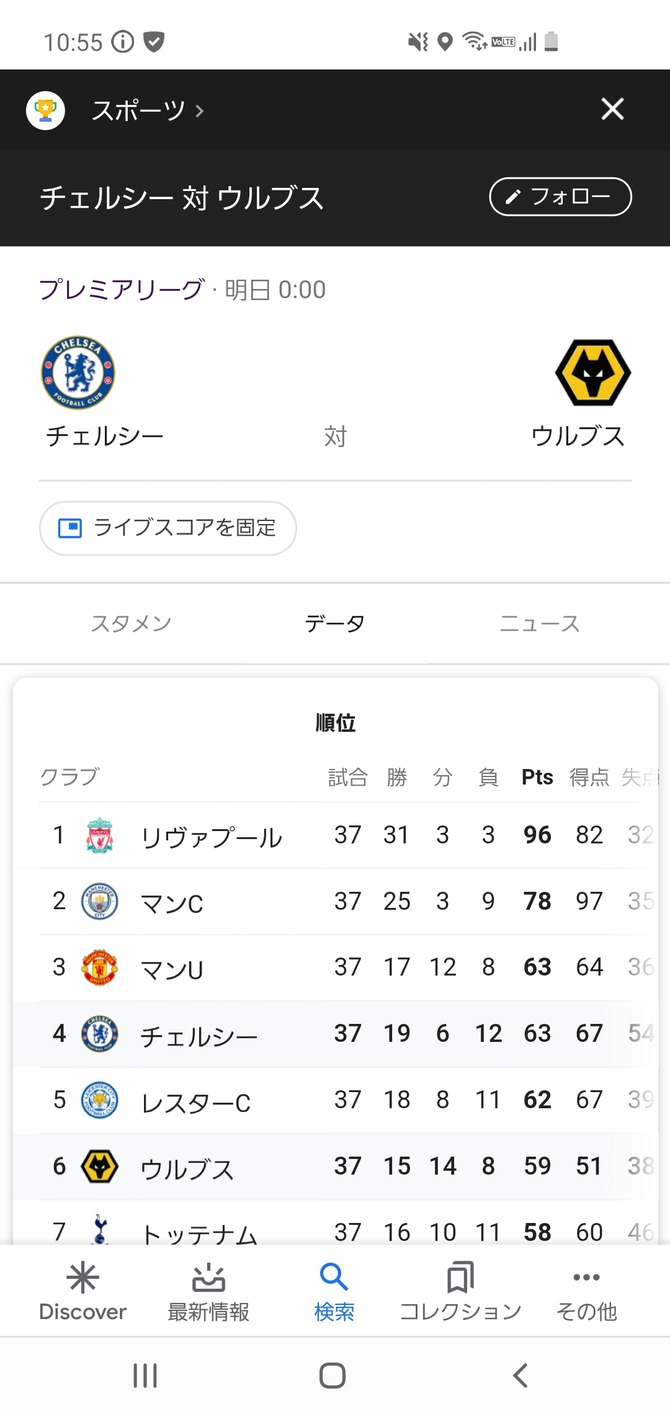Tap the Manchester City crest in standings
The height and width of the screenshot is (1414, 670).
click(99, 902)
